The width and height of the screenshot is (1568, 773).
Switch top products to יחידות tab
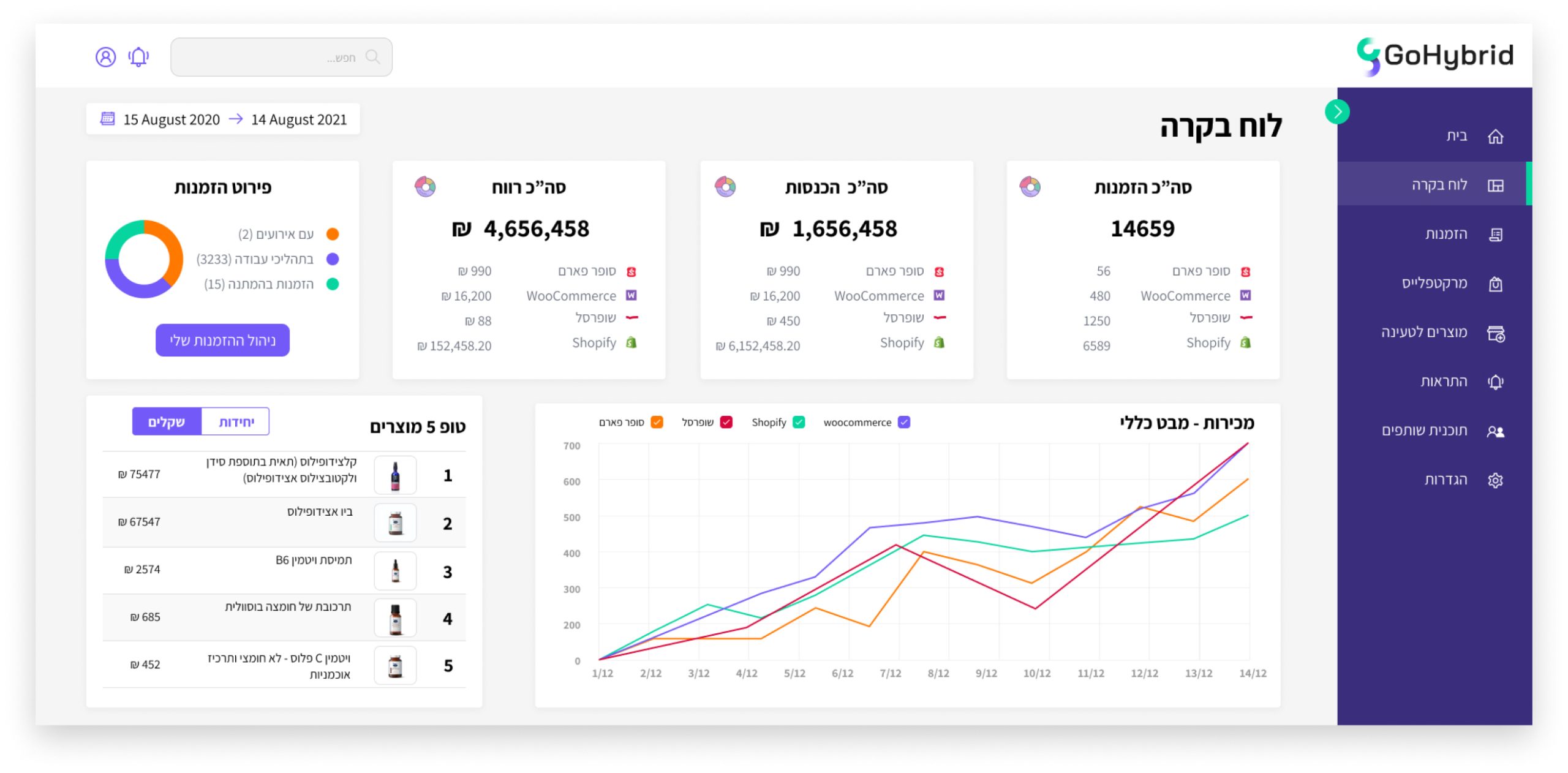point(236,422)
